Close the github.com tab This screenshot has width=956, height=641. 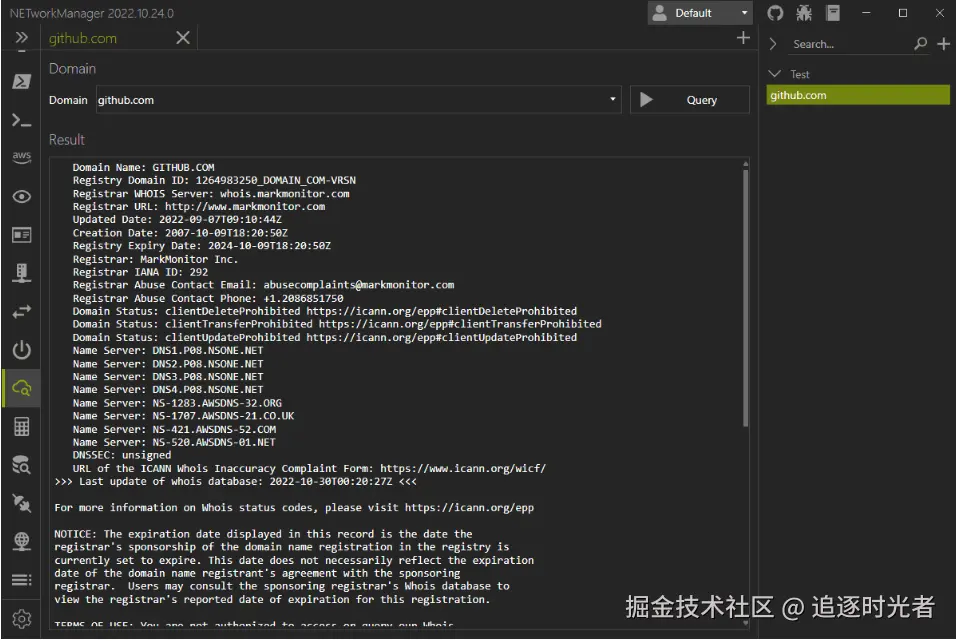click(x=182, y=38)
